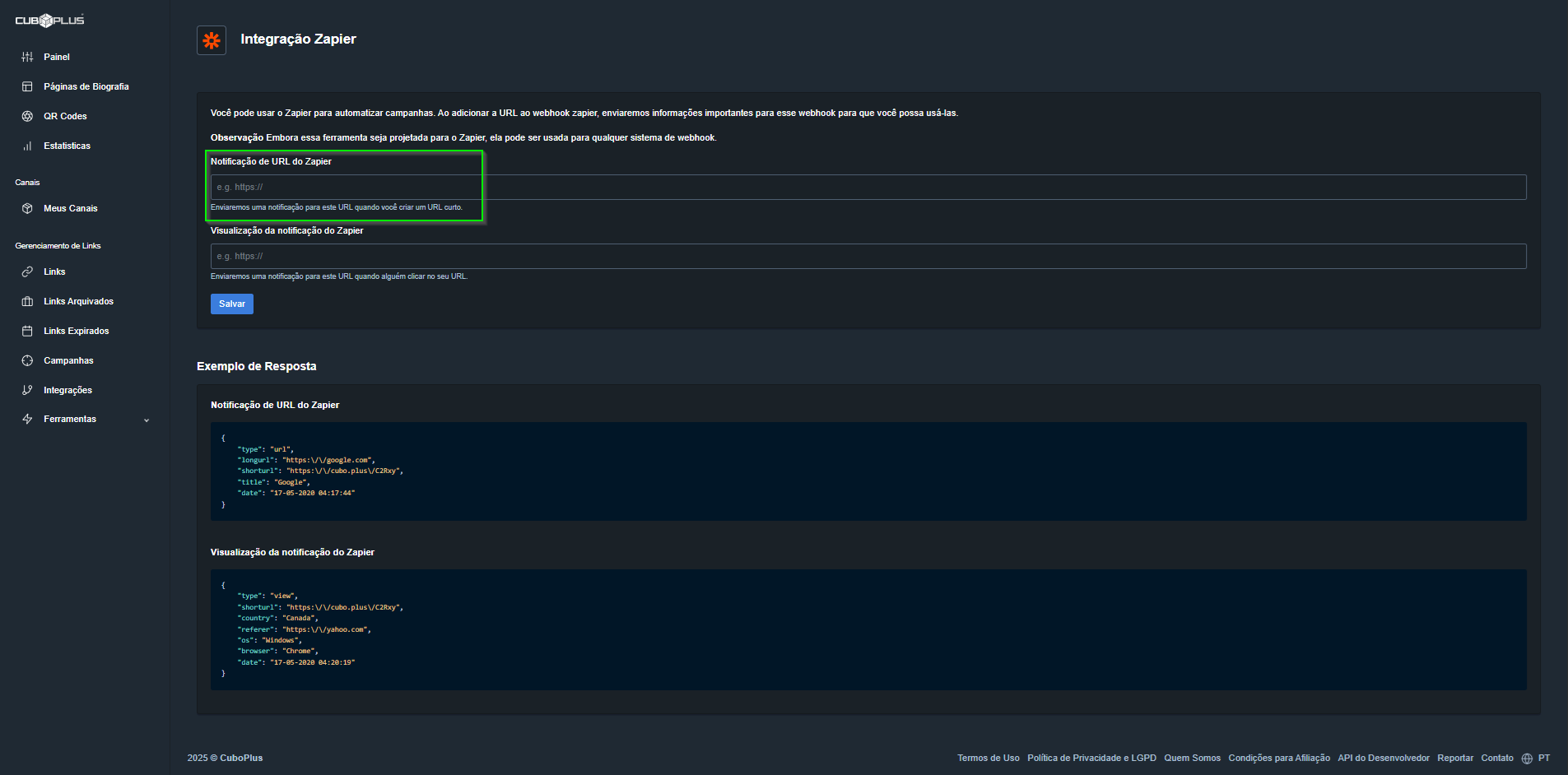Image resolution: width=1568 pixels, height=775 pixels.
Task: Click the Campanhas target icon
Action: 27,360
